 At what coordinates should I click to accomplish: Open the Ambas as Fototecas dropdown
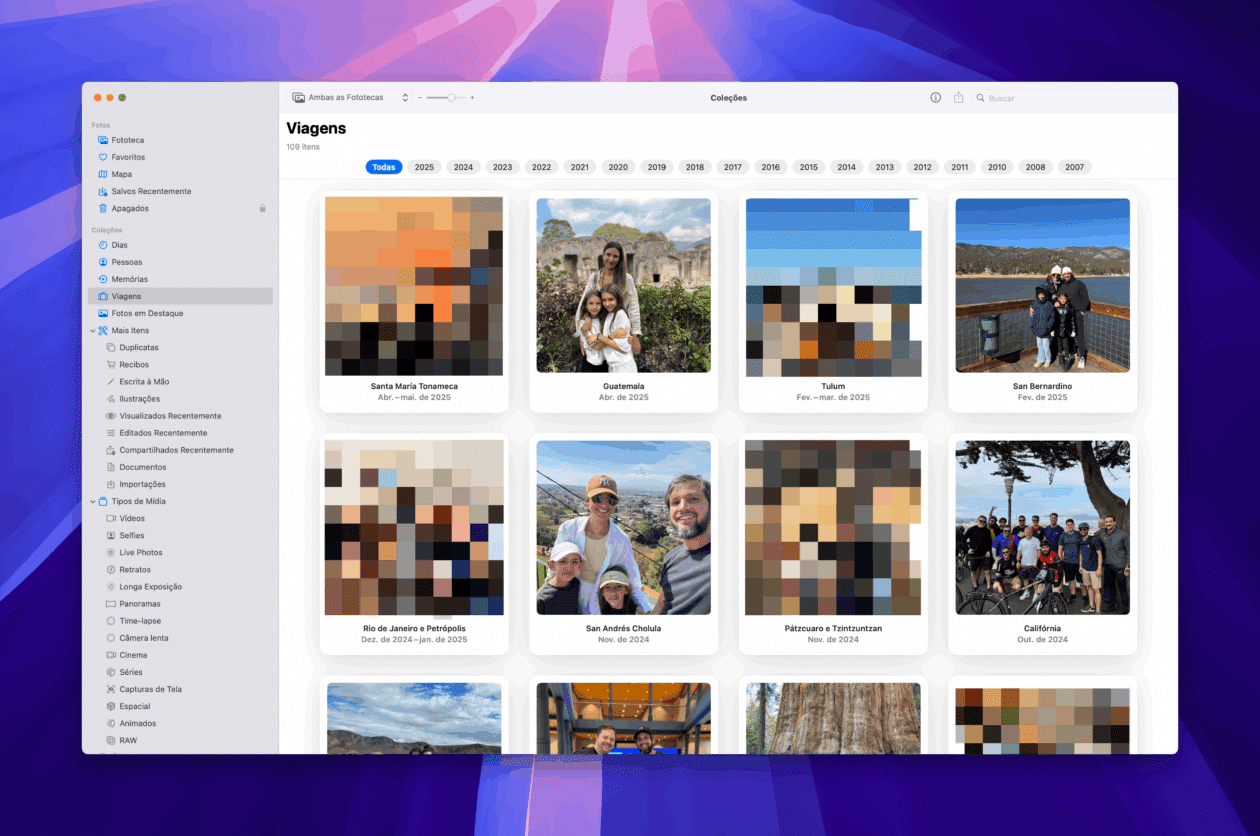click(x=350, y=98)
